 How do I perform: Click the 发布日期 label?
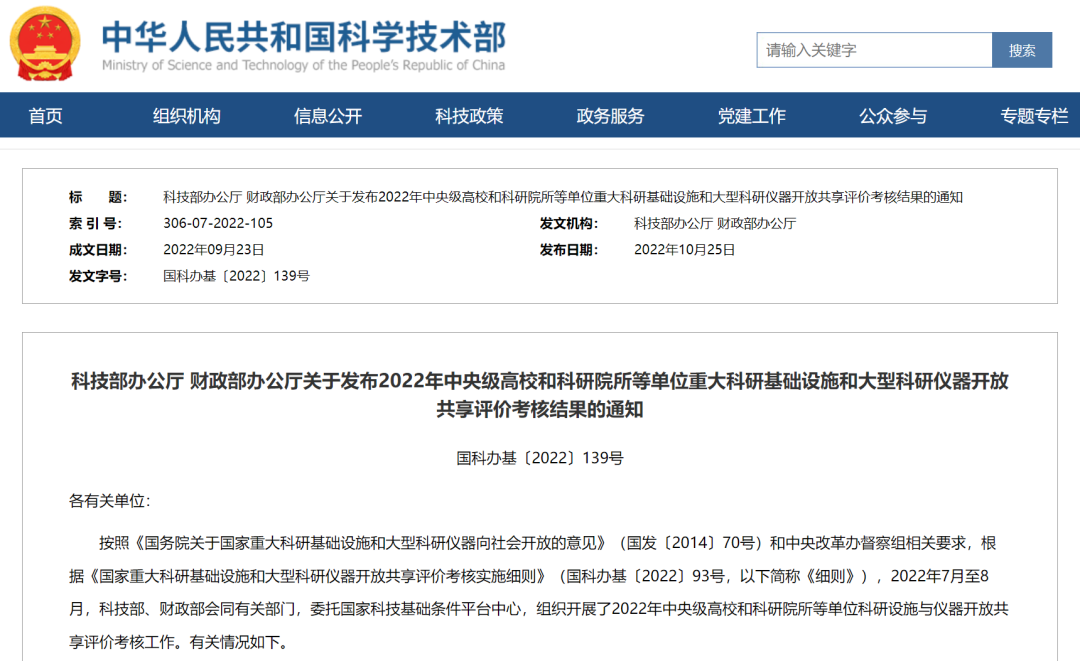pyautogui.click(x=569, y=250)
